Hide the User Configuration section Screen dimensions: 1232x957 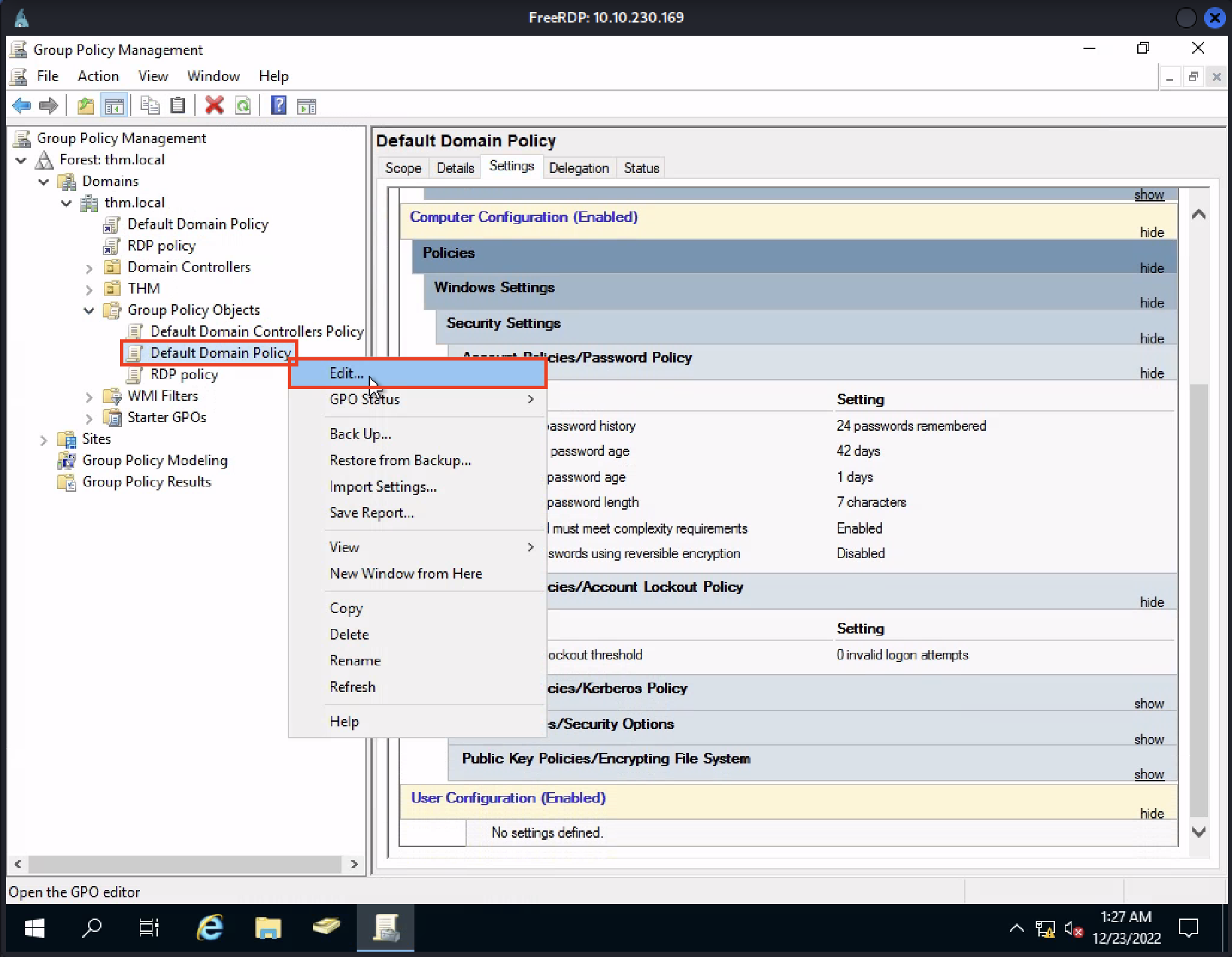(x=1152, y=814)
